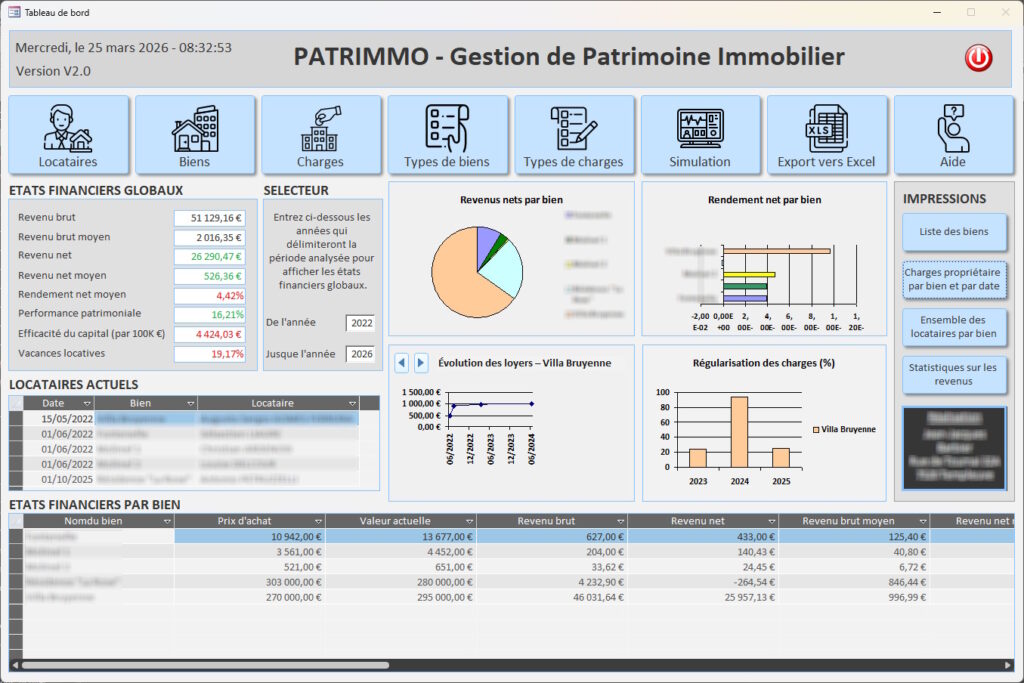Screen dimensions: 1024x683
Task: Show next property's rent evolution chart
Action: pyautogui.click(x=421, y=363)
